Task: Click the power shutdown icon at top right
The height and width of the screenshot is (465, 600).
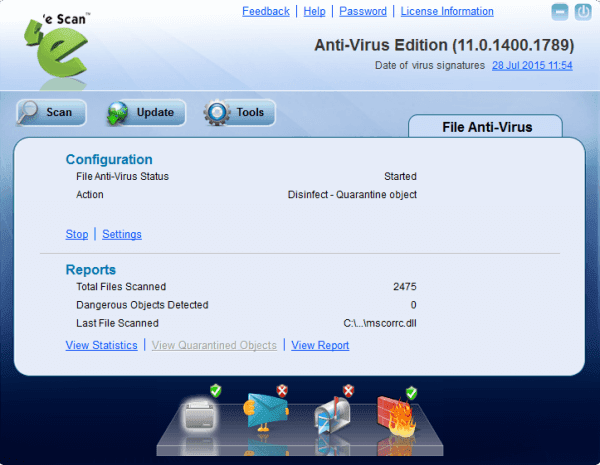Action: coord(583,12)
